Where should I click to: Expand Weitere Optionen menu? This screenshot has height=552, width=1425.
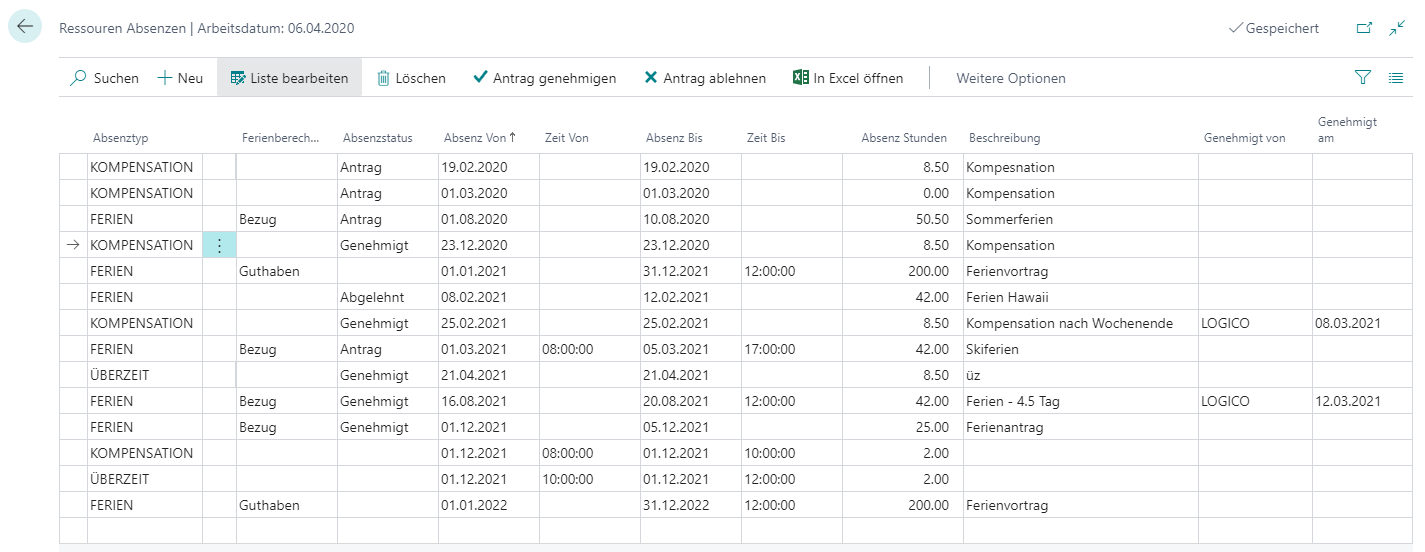pyautogui.click(x=1011, y=78)
